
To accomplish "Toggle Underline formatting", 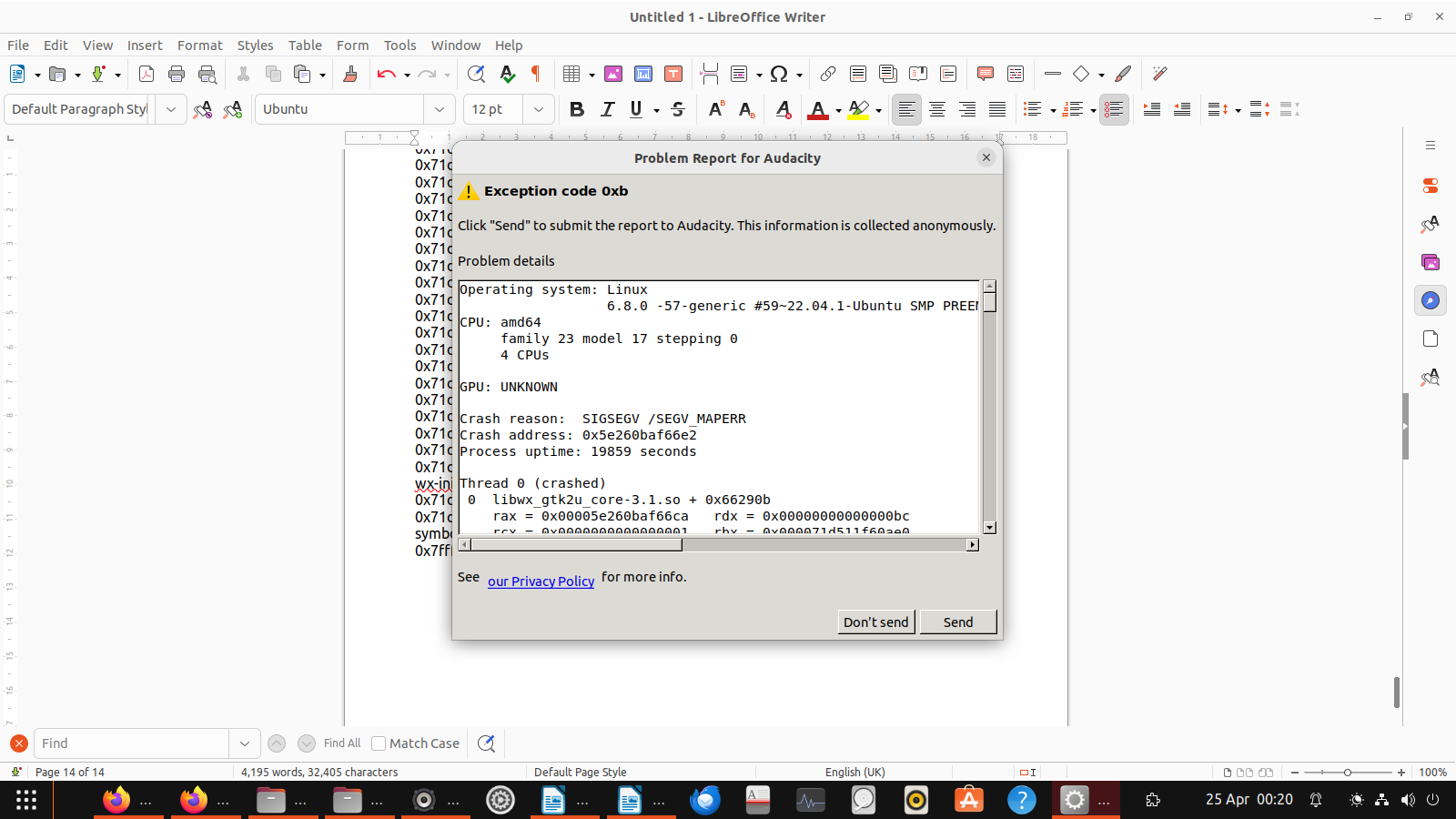I will point(636,109).
